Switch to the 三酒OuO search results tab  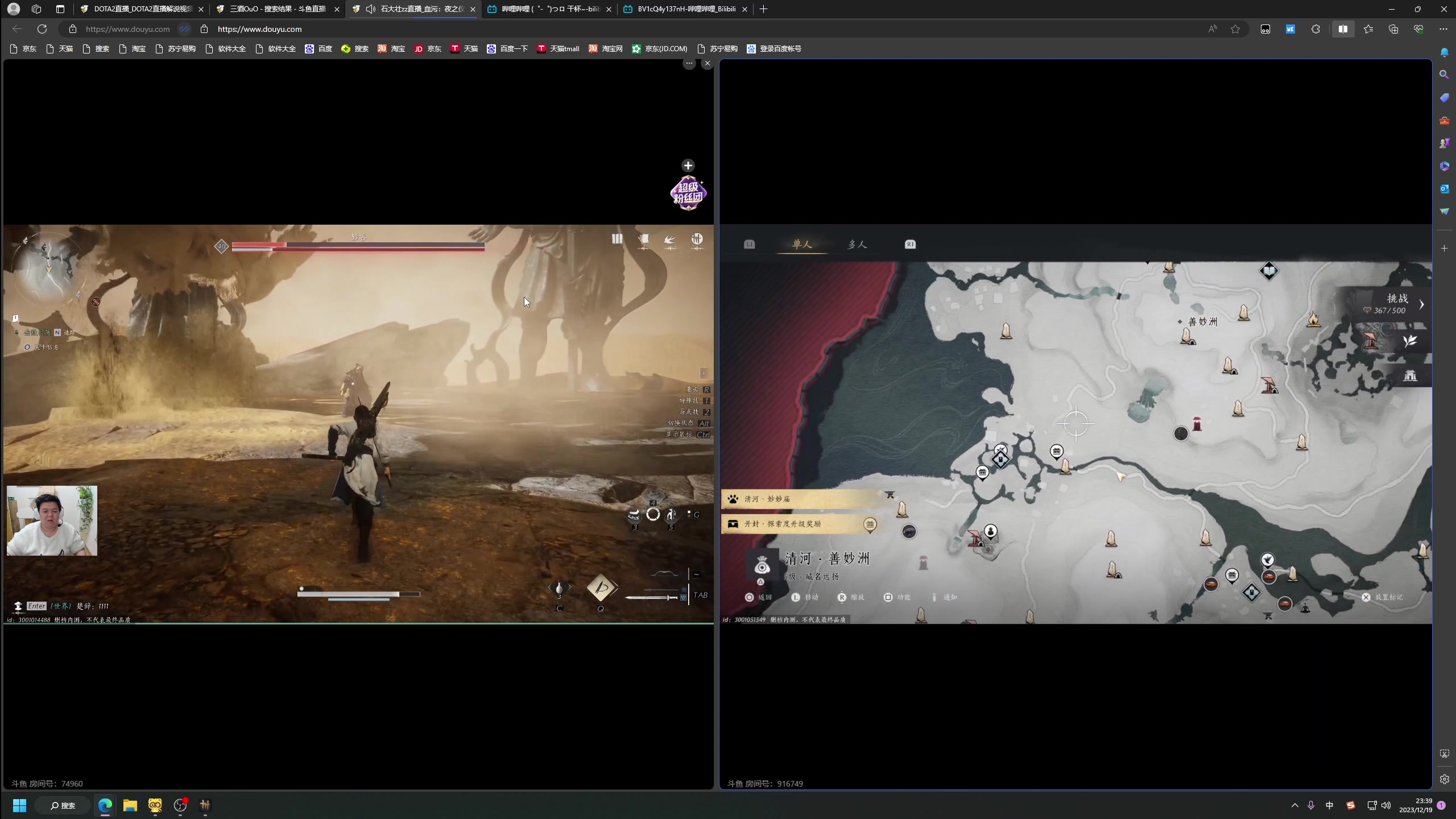click(x=278, y=9)
